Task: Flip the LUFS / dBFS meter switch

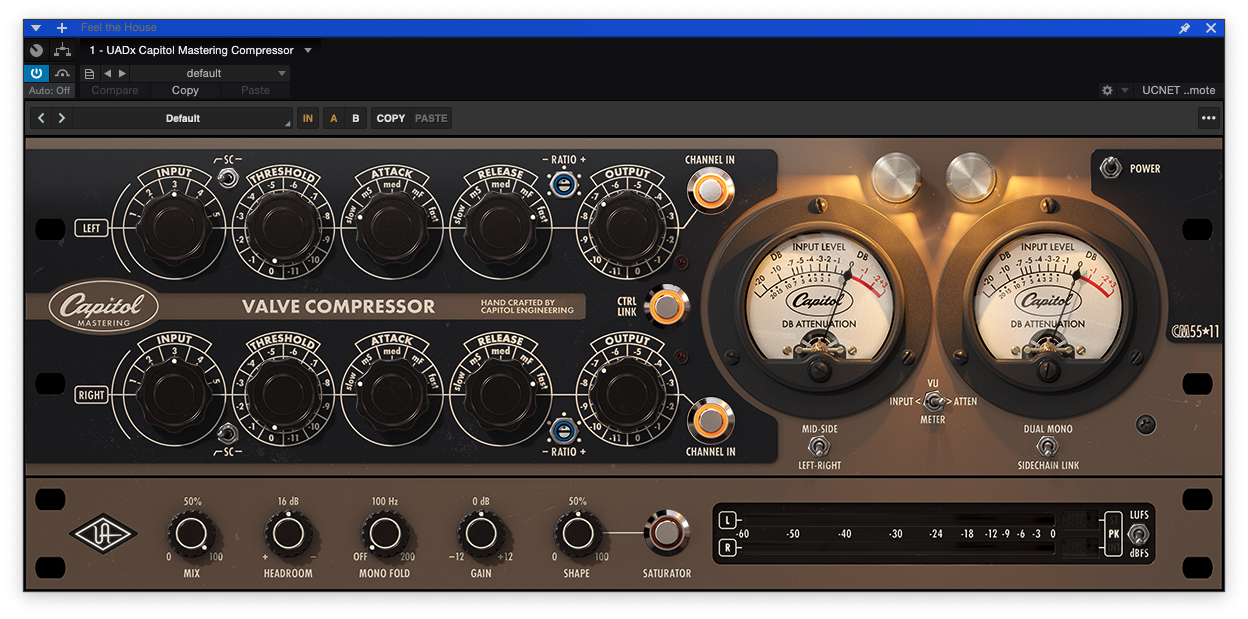Action: tap(1138, 535)
